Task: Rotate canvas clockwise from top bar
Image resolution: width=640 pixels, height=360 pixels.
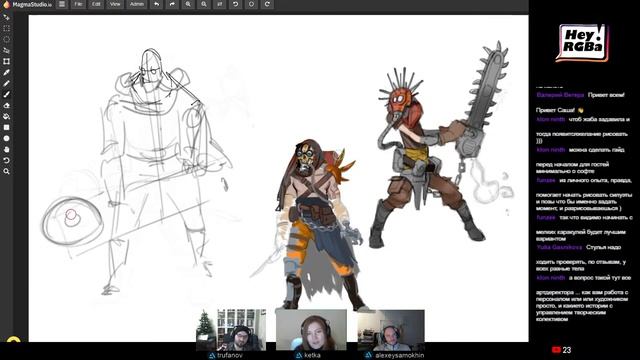Action: (x=267, y=4)
